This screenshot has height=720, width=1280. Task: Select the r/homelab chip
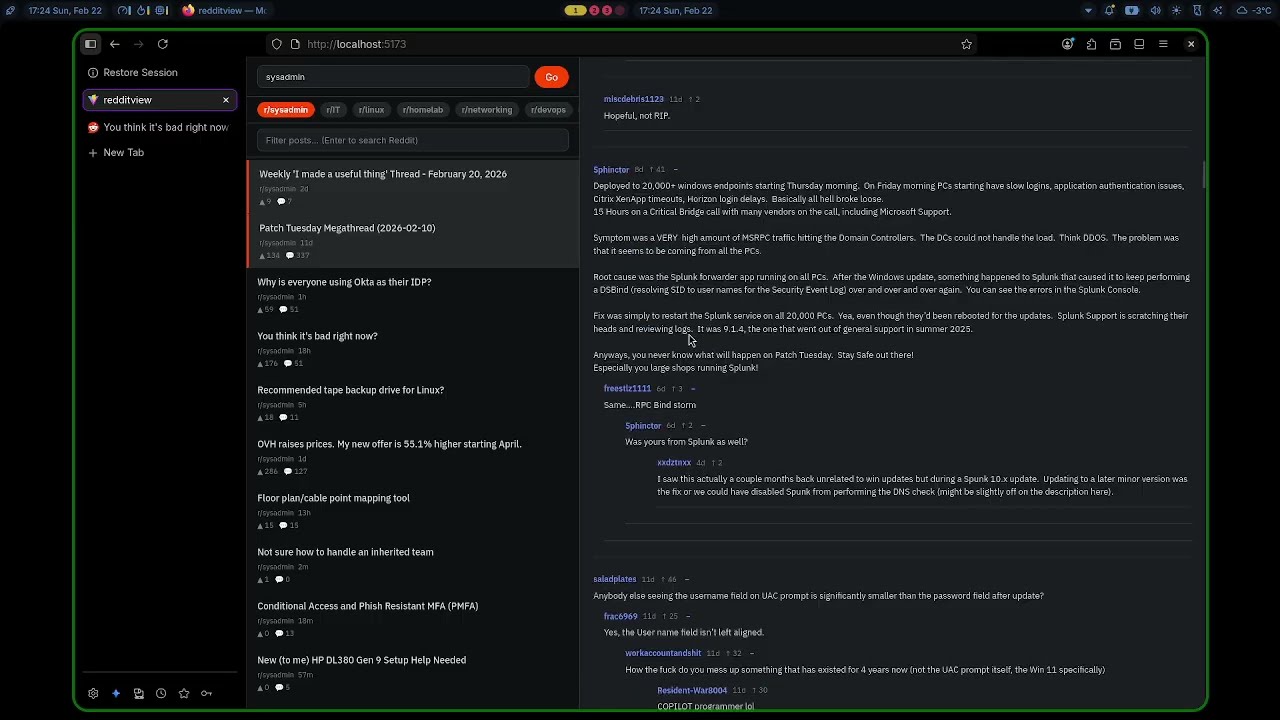(422, 110)
